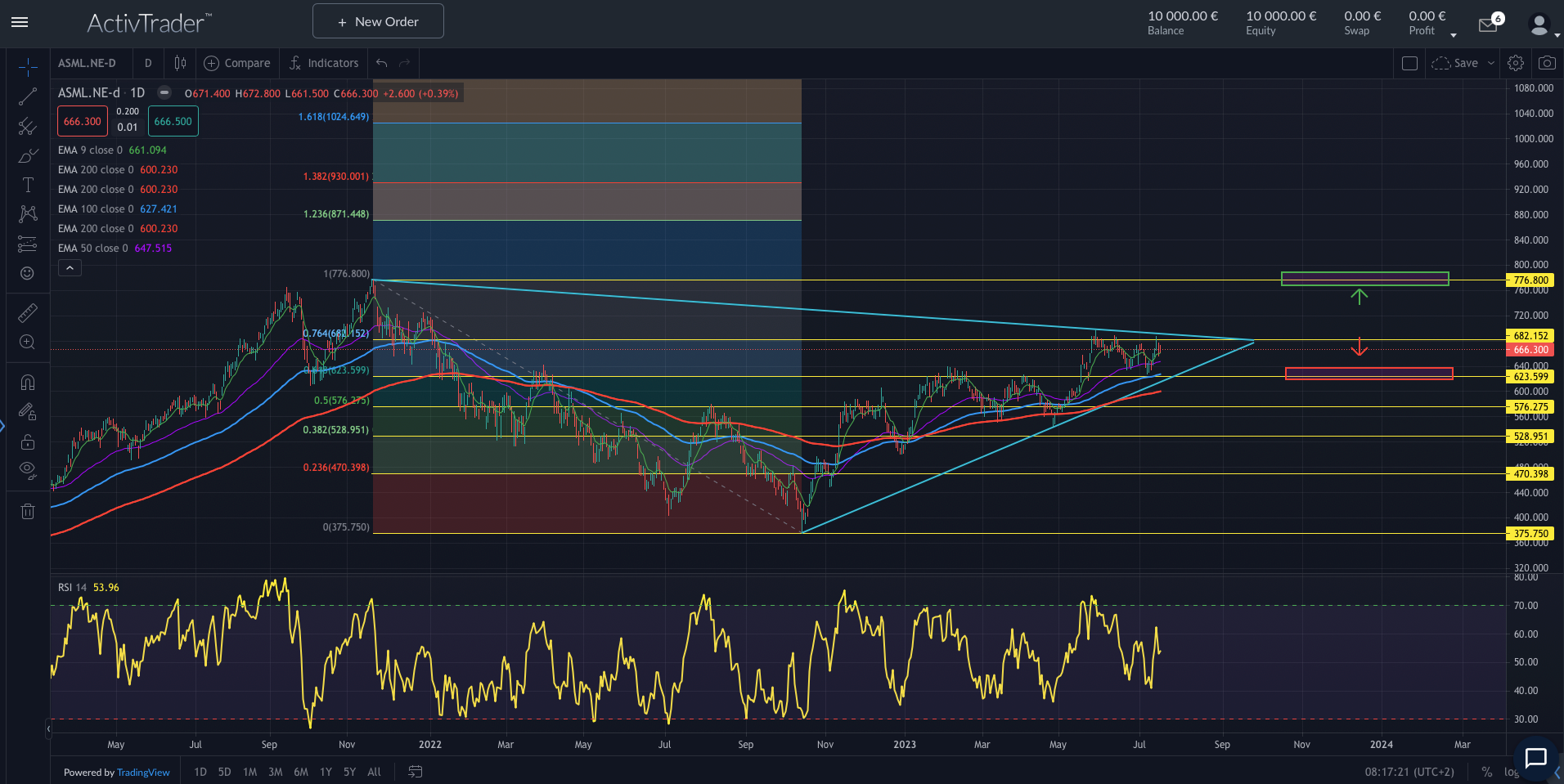Open the messages inbox envelope
This screenshot has width=1564, height=784.
[x=1488, y=25]
